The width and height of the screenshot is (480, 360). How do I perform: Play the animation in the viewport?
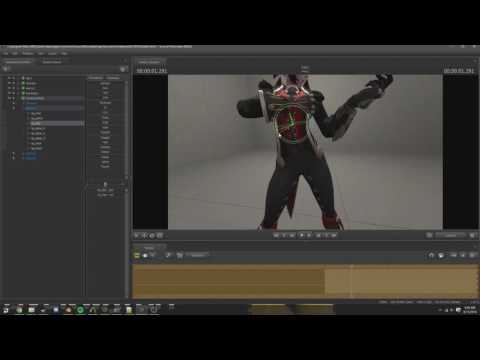(x=302, y=235)
